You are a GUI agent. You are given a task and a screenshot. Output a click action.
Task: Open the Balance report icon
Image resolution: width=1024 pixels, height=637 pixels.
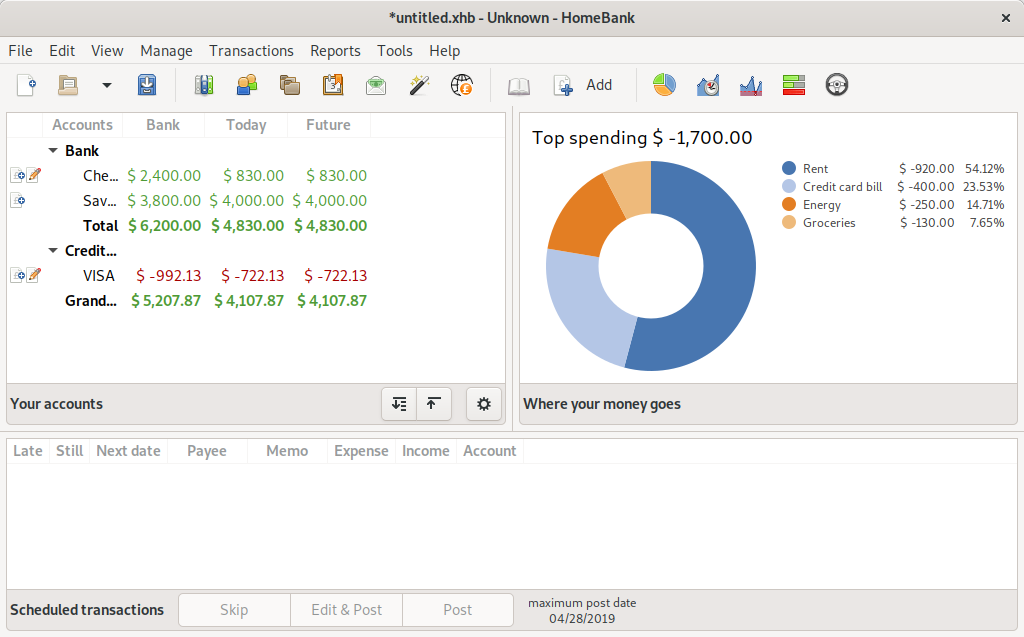point(750,85)
